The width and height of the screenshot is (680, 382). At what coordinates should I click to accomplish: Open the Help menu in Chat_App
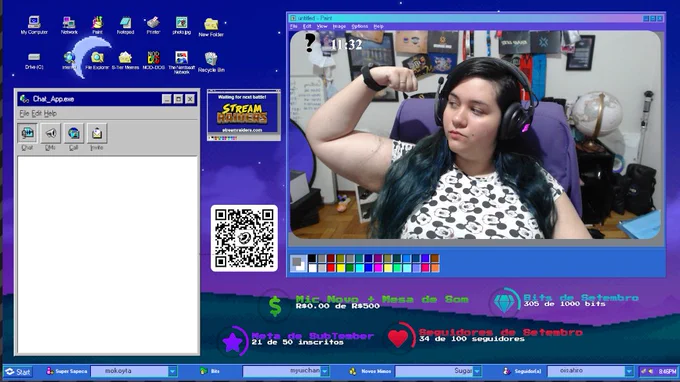coord(50,113)
